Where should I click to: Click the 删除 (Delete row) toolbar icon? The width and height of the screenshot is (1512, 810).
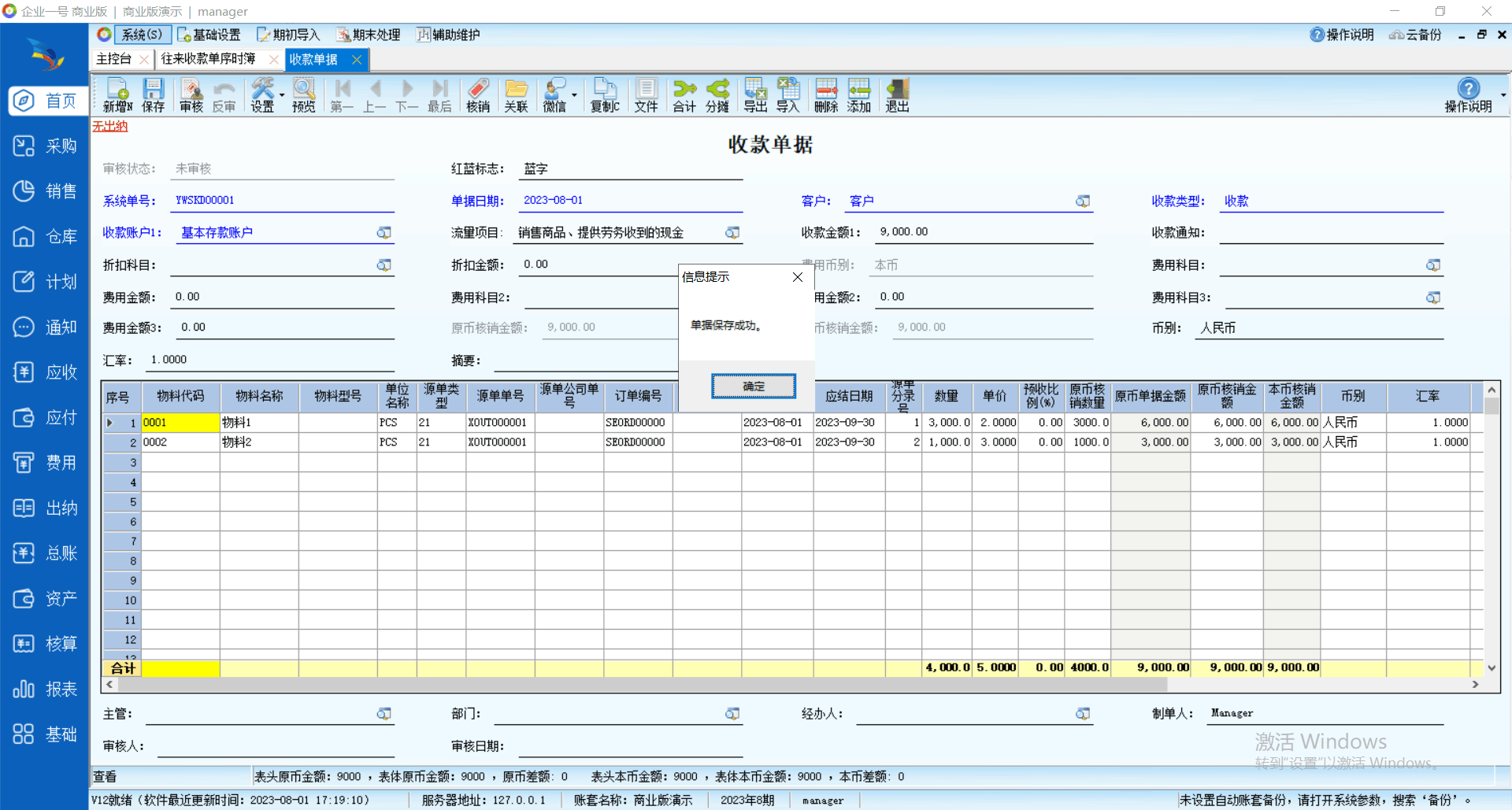pyautogui.click(x=826, y=95)
